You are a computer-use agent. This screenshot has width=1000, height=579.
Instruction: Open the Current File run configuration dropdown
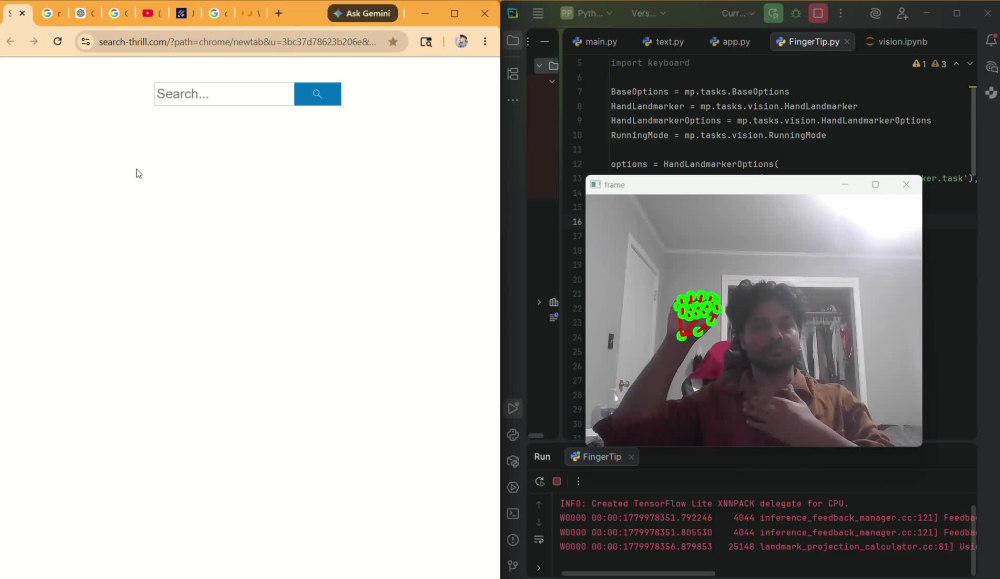pos(738,13)
